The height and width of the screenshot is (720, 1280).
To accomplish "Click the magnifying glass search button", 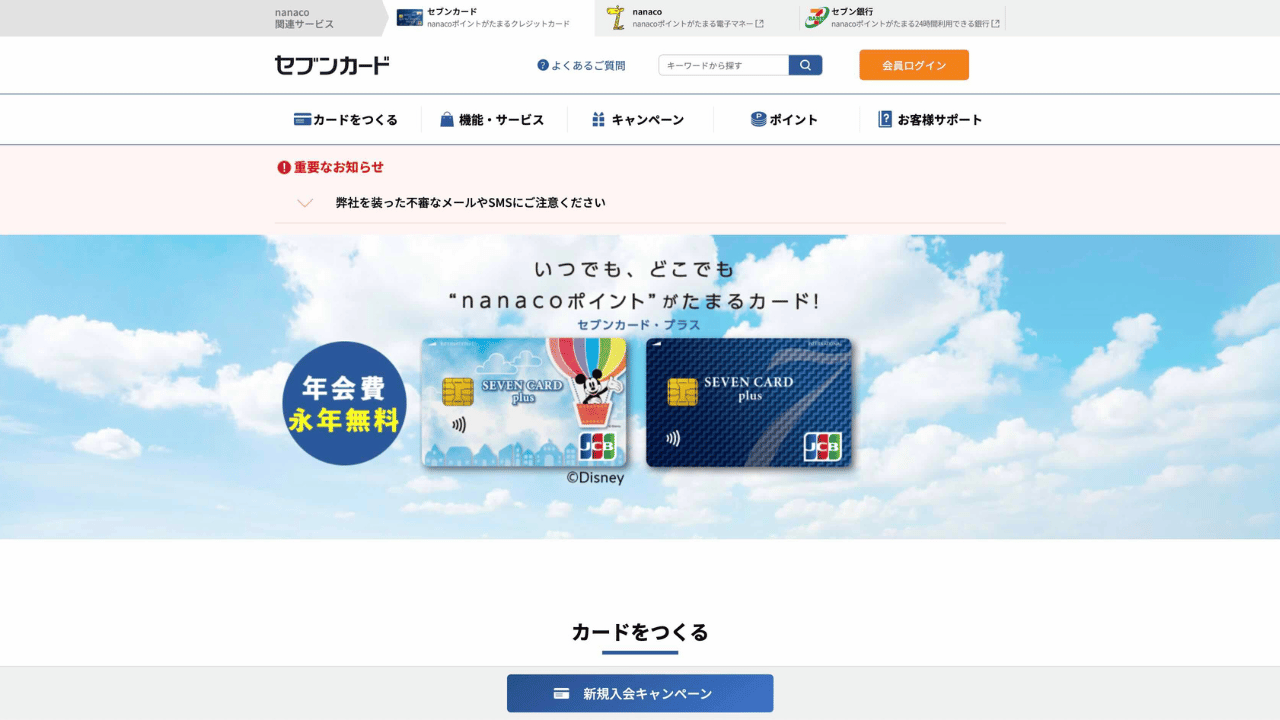I will coord(805,65).
